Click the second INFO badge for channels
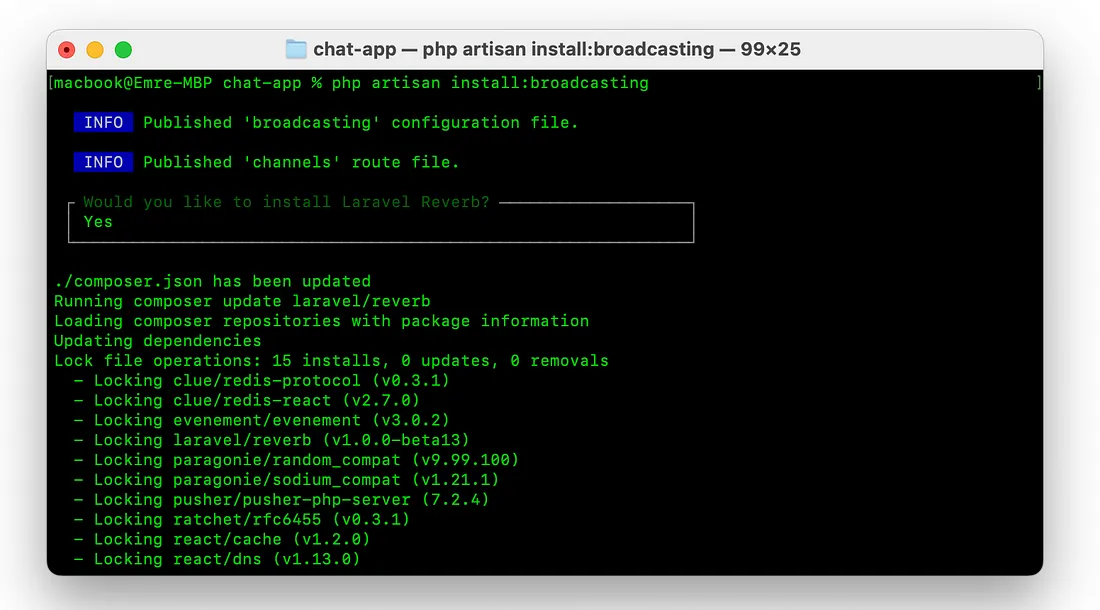Screen dimensions: 1100x610 click(103, 162)
